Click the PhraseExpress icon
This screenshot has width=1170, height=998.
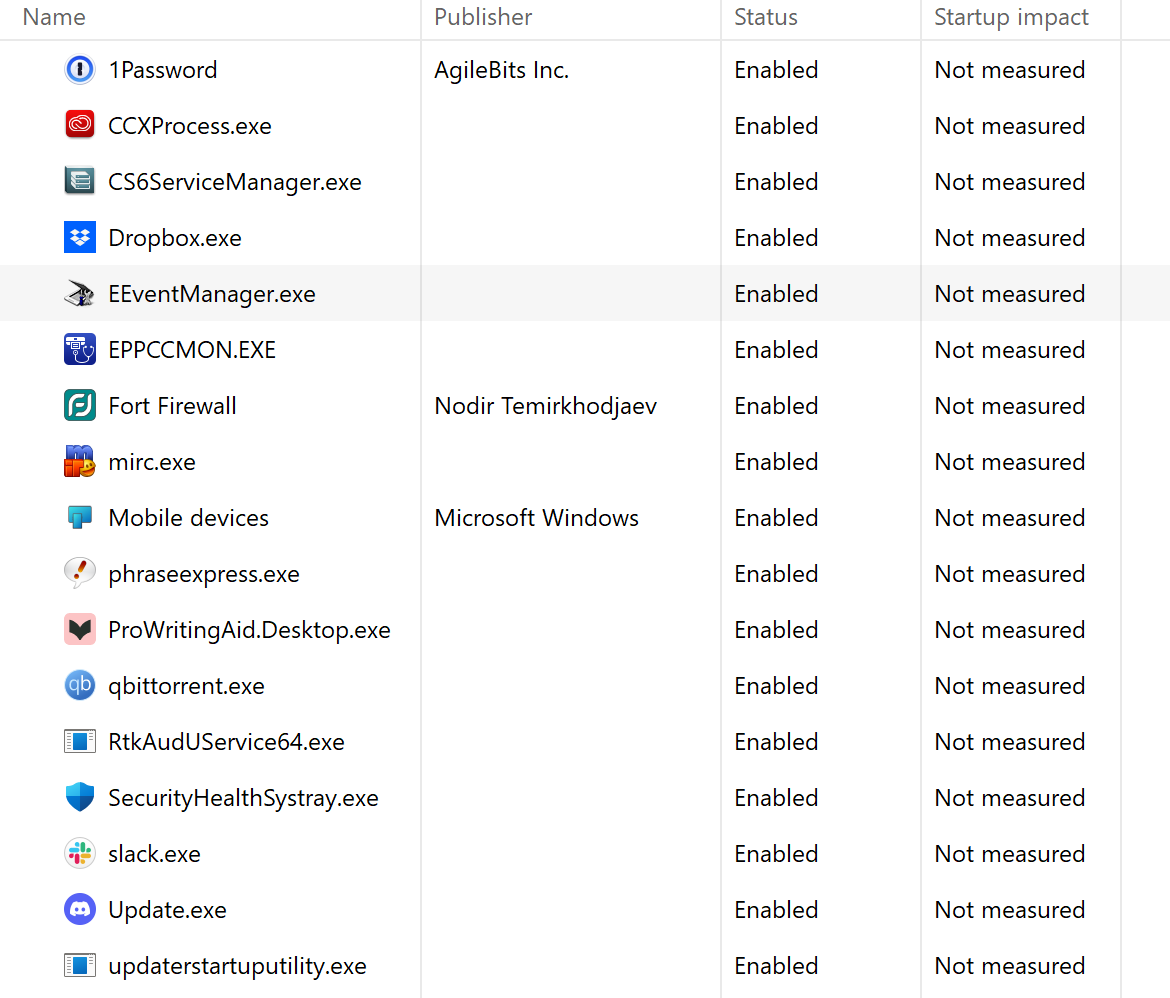pos(79,574)
